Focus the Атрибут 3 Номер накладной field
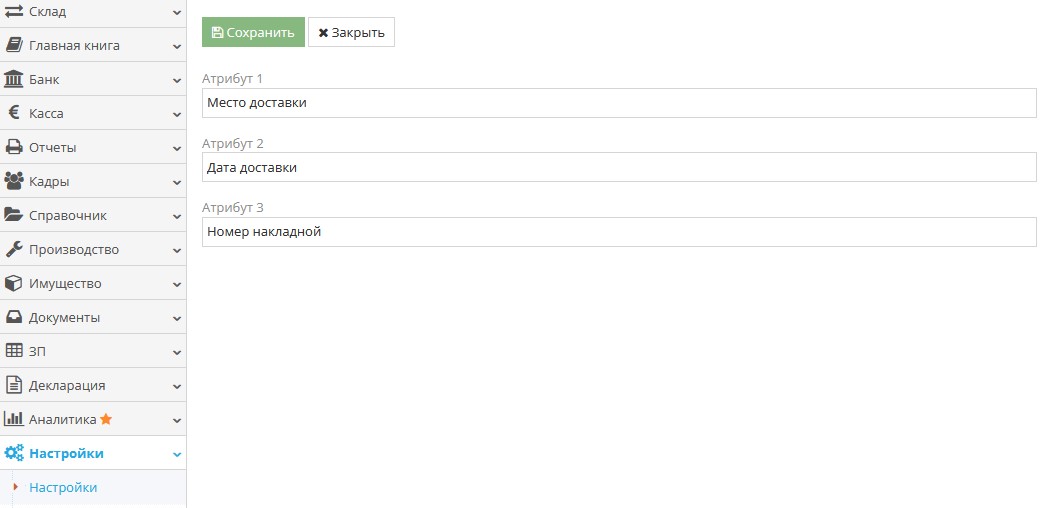 pos(619,232)
